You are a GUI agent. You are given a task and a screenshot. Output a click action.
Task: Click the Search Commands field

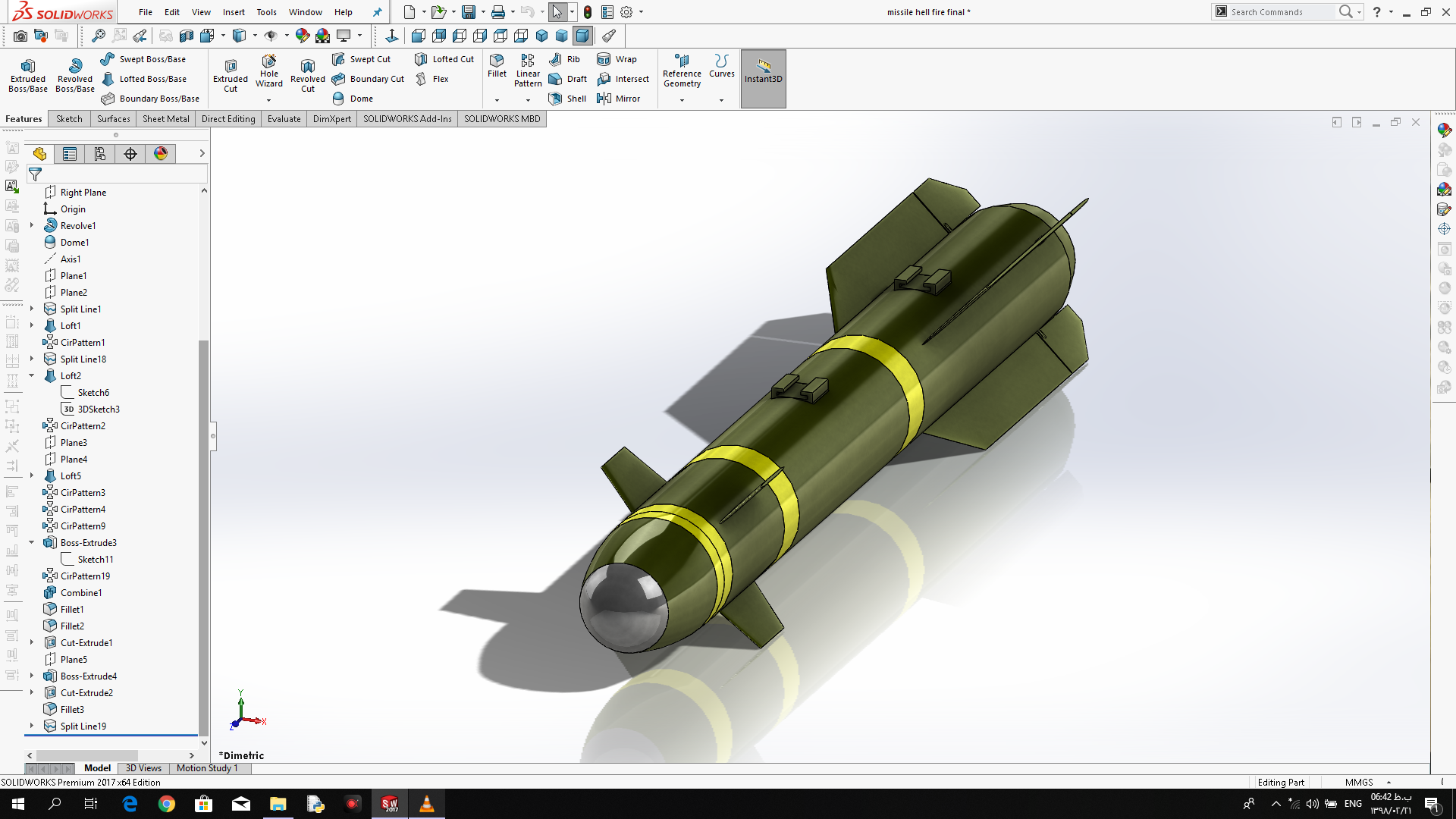[1280, 12]
